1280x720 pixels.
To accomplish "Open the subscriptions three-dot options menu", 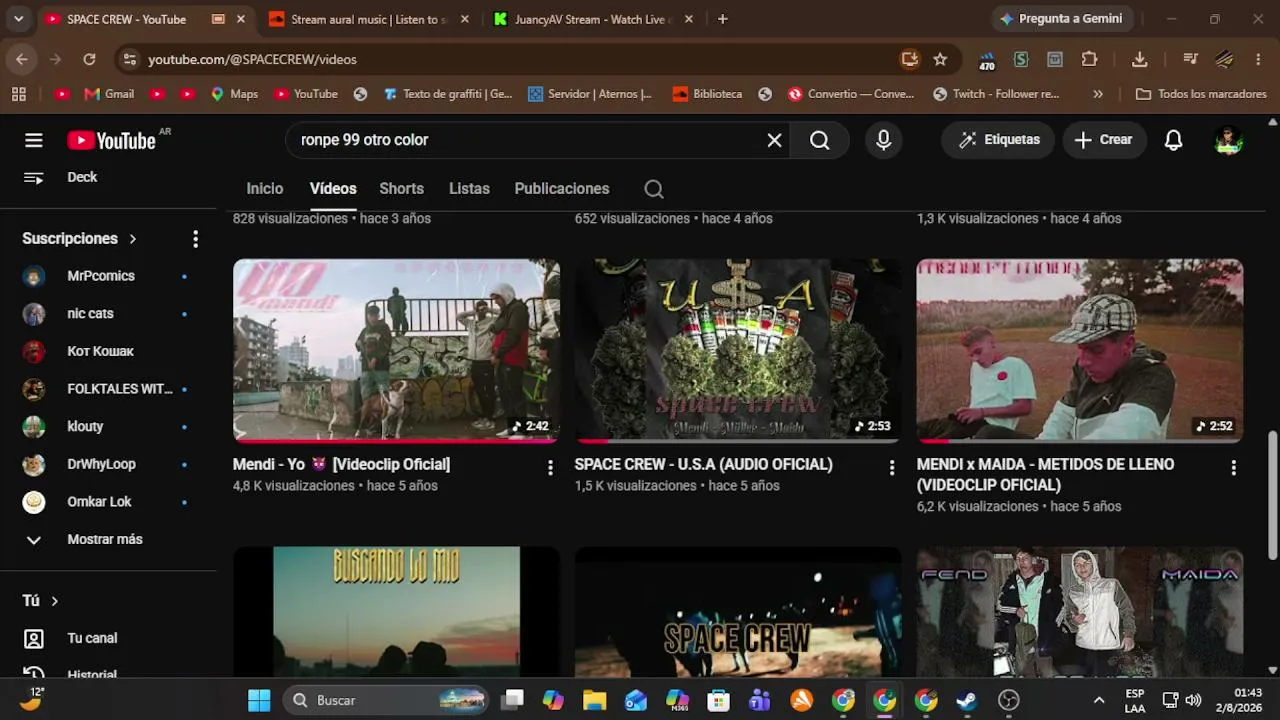I will [x=195, y=239].
